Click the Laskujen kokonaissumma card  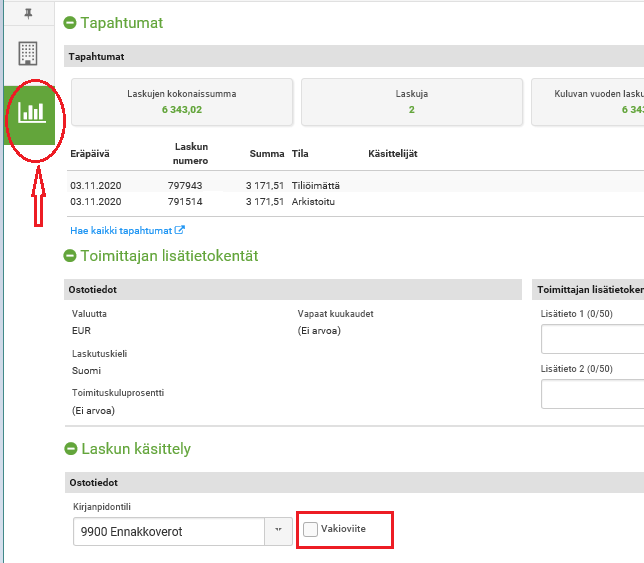[181, 102]
